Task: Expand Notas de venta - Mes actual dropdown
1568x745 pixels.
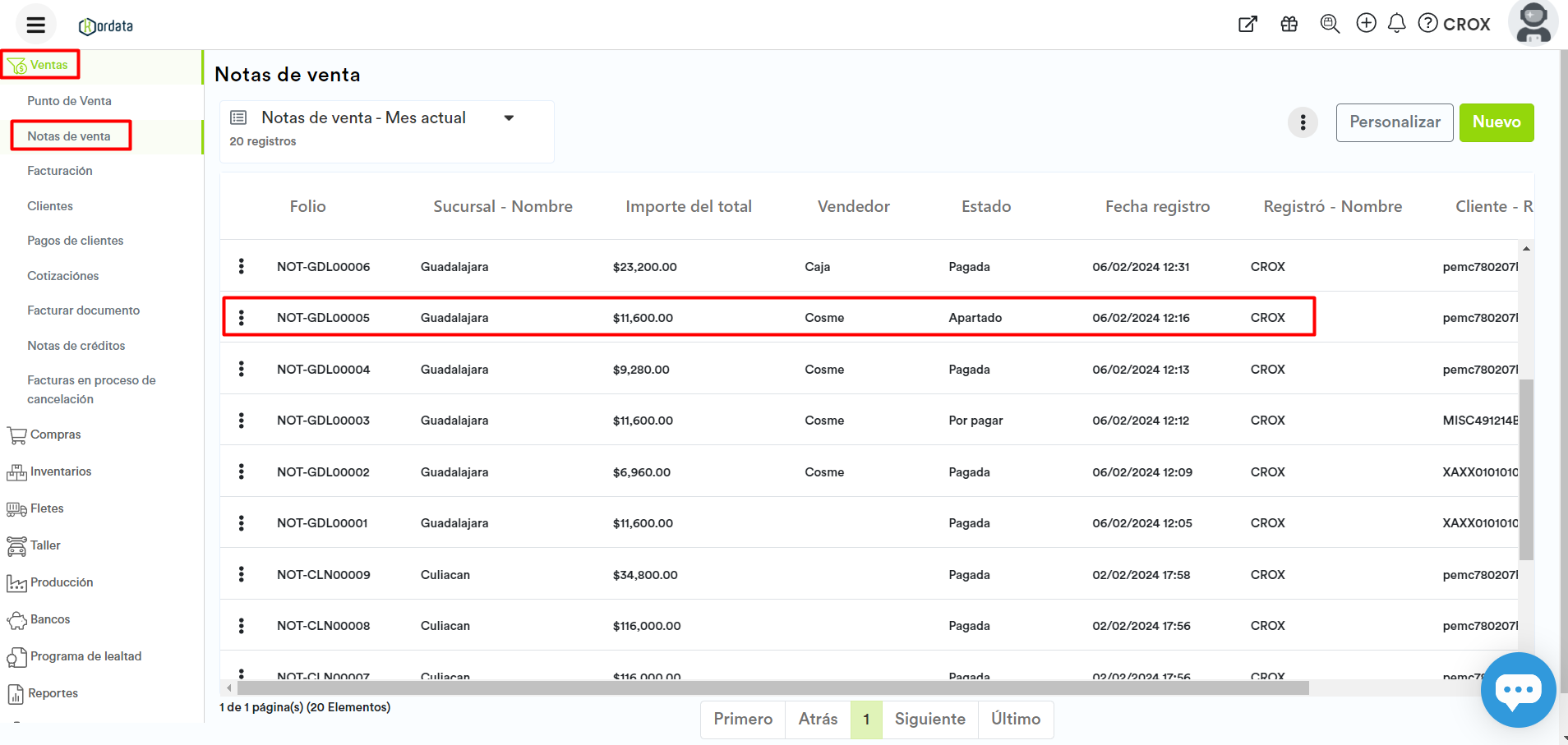Action: 509,118
